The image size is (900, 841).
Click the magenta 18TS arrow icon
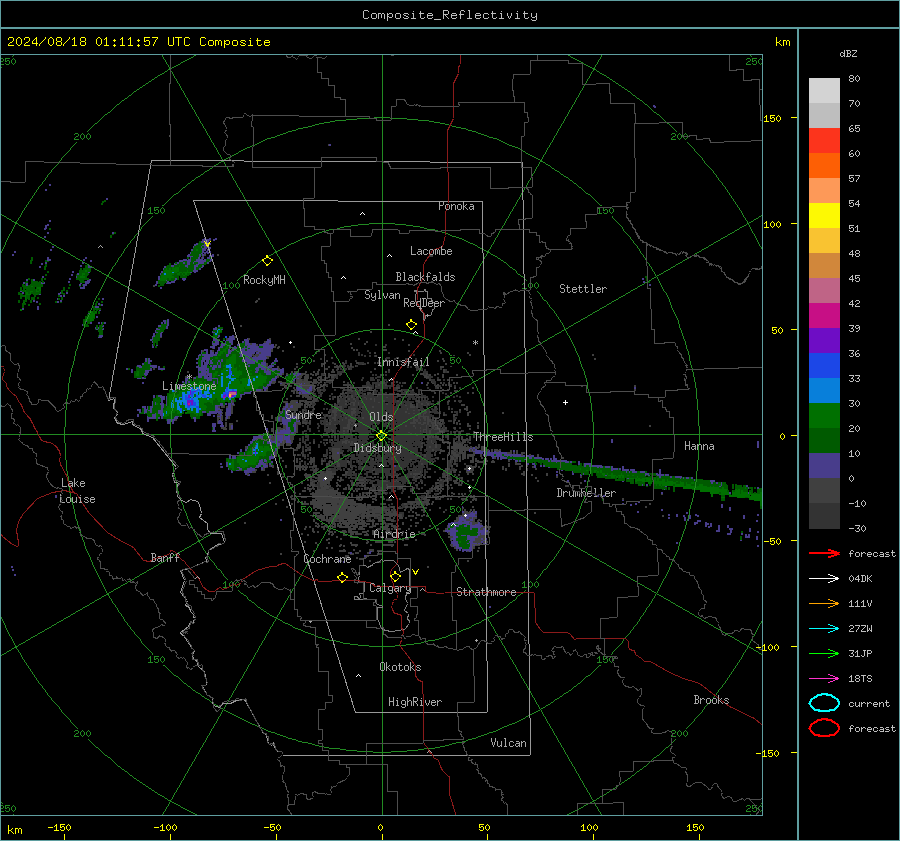tap(824, 679)
